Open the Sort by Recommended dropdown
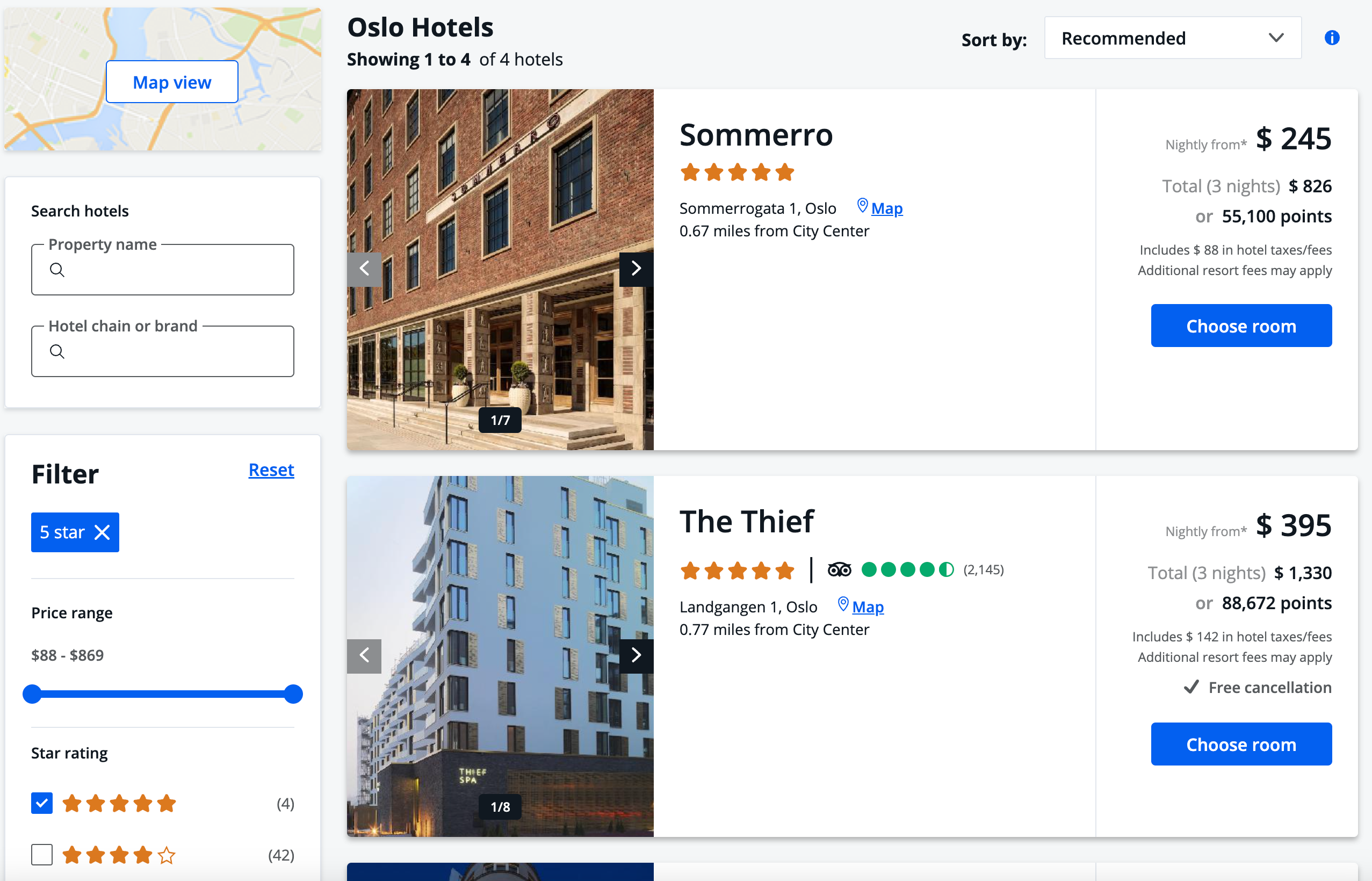1372x881 pixels. pos(1172,38)
